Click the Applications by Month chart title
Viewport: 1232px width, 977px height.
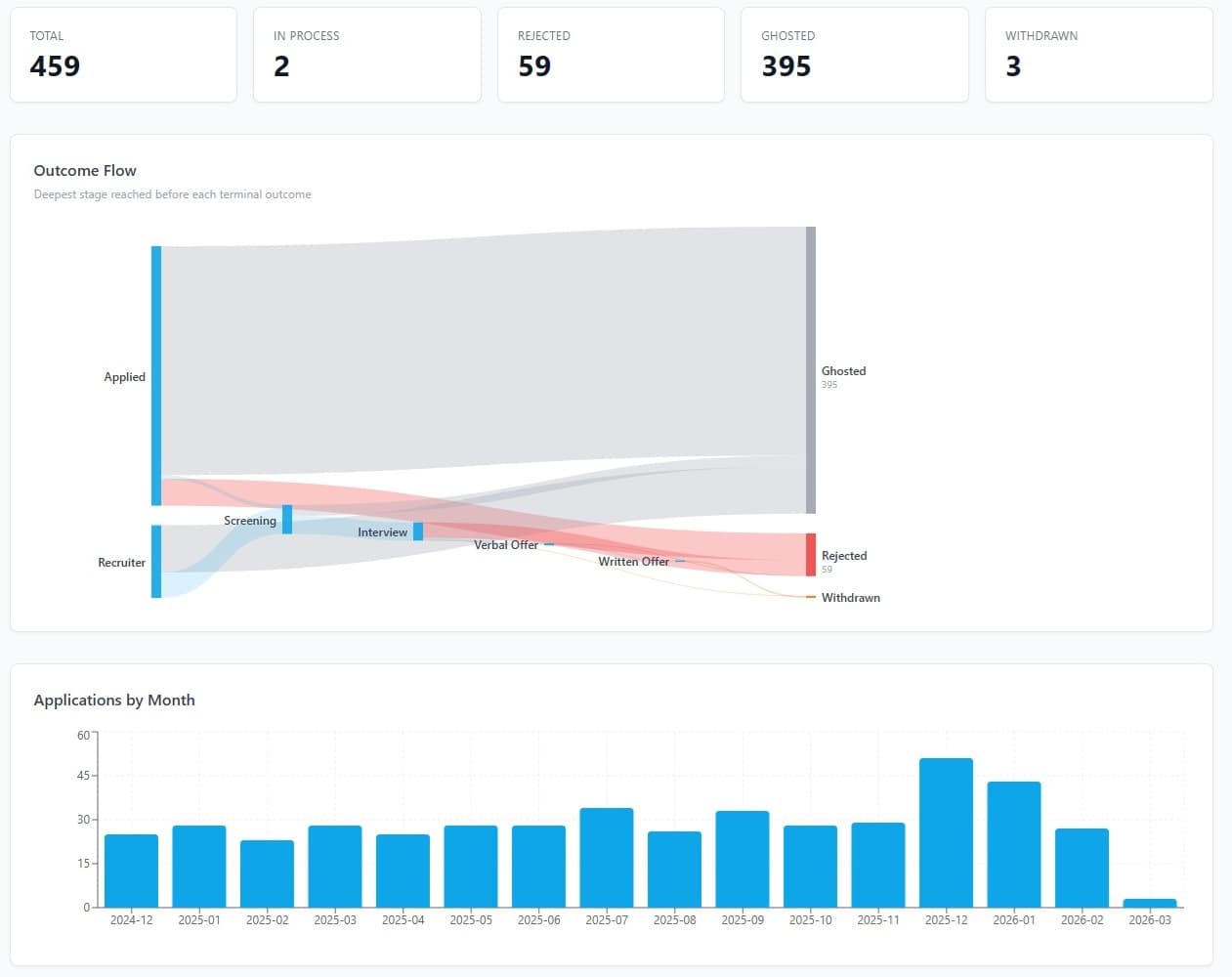coord(114,700)
